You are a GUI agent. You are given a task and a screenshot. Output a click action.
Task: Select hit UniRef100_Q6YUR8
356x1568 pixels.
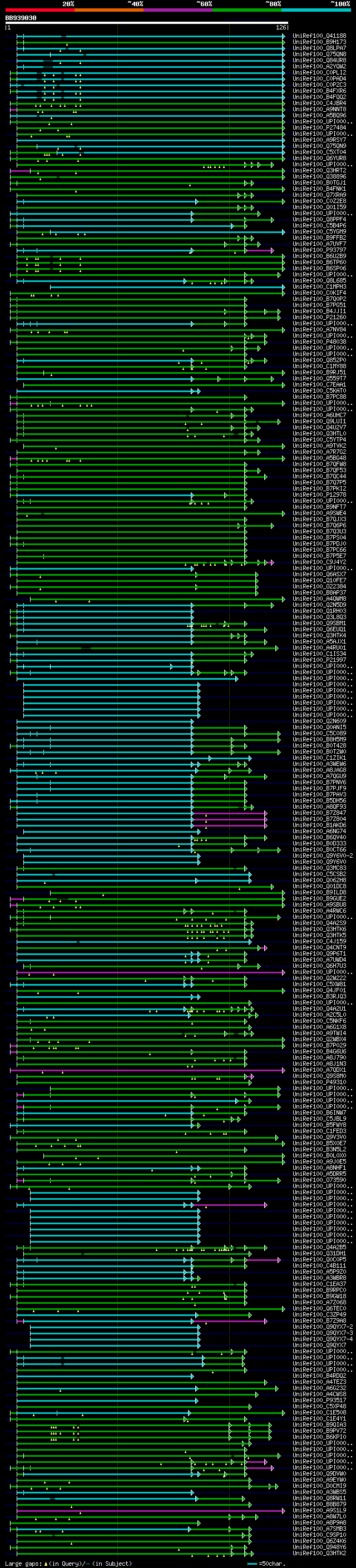pos(319,159)
